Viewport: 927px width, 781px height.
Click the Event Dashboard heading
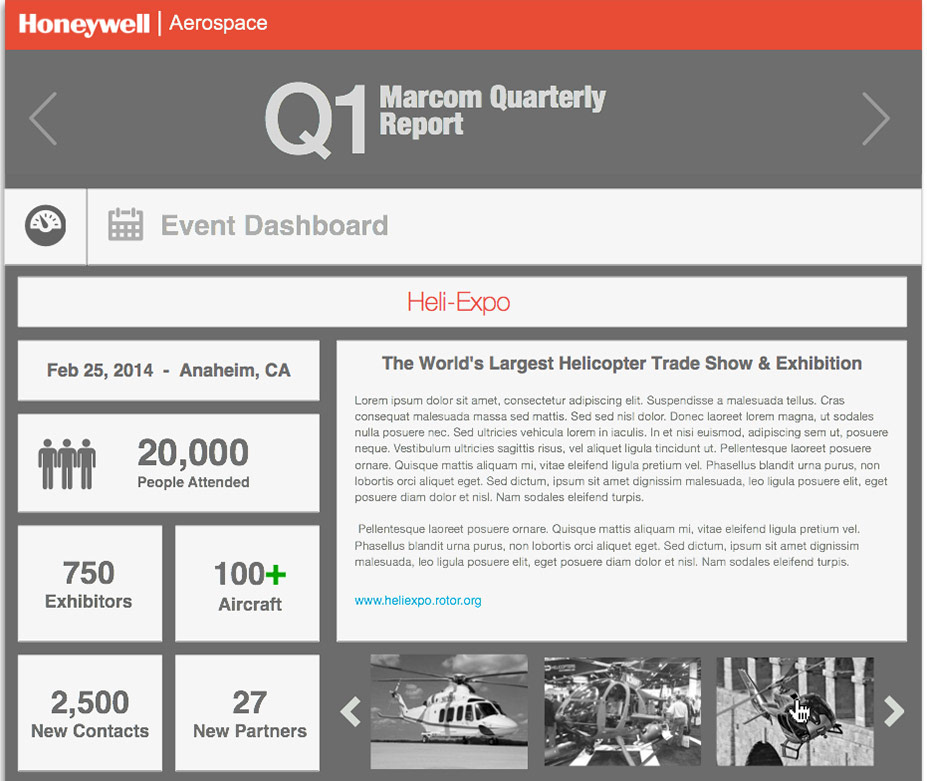point(275,226)
